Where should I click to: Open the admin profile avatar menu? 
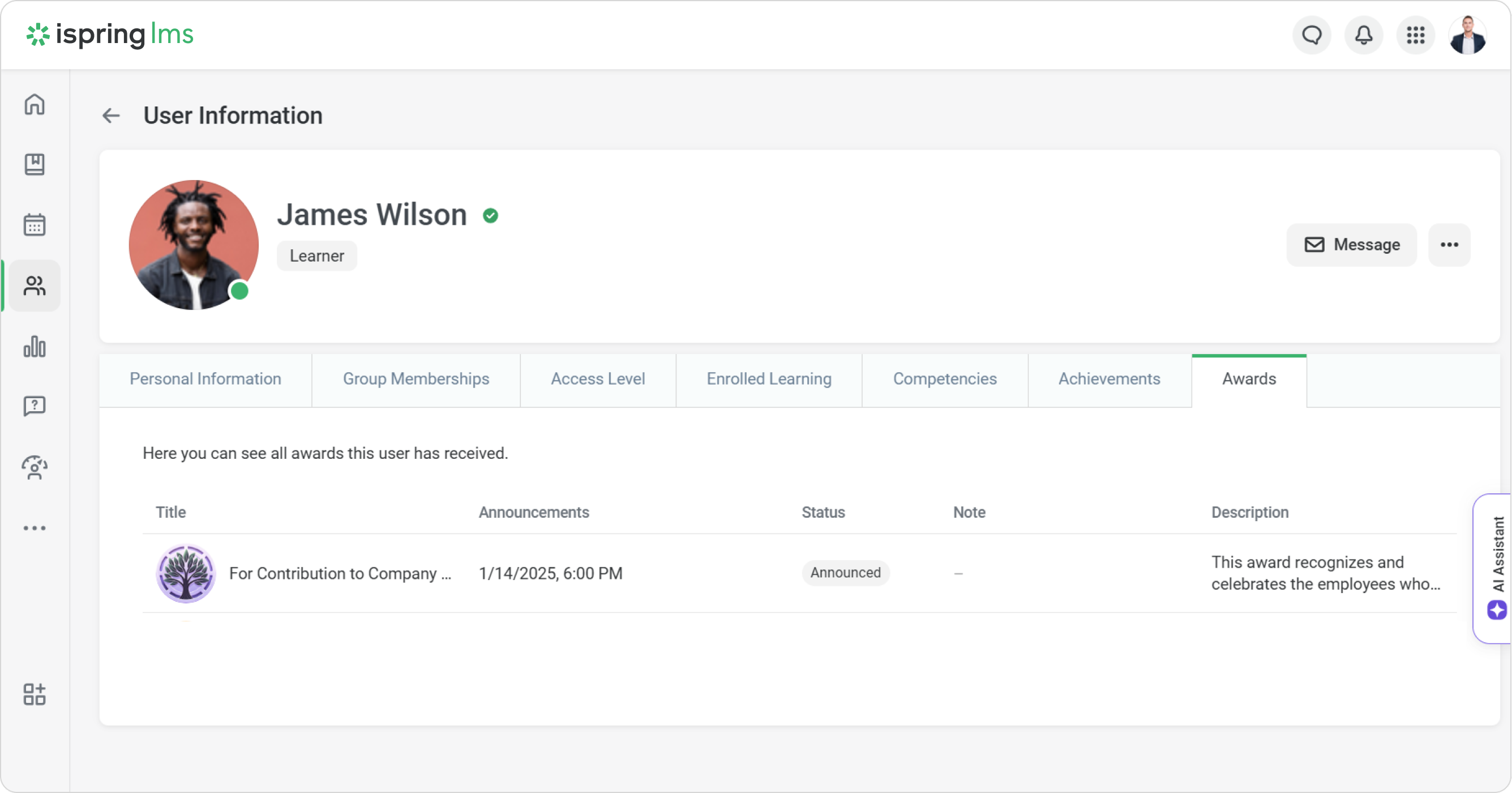pyautogui.click(x=1467, y=35)
